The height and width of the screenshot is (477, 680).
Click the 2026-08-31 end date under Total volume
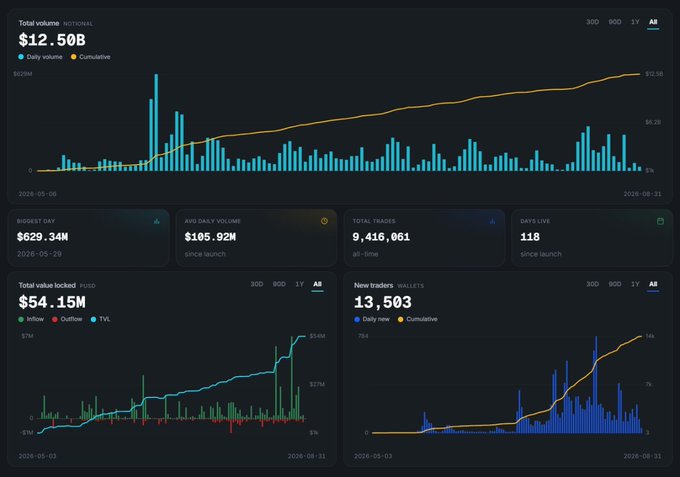[x=642, y=194]
